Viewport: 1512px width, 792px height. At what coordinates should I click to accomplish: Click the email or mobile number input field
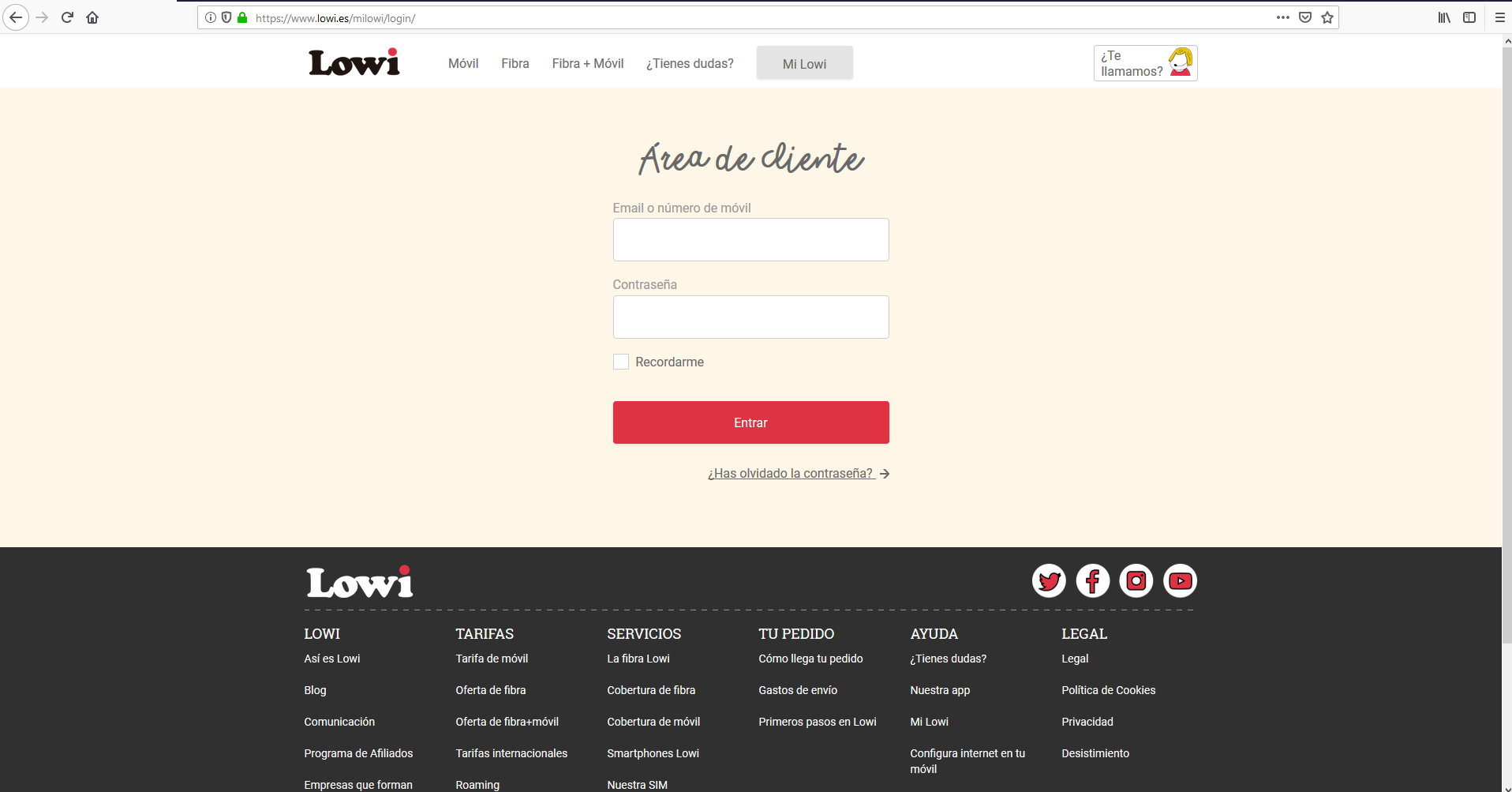click(750, 238)
